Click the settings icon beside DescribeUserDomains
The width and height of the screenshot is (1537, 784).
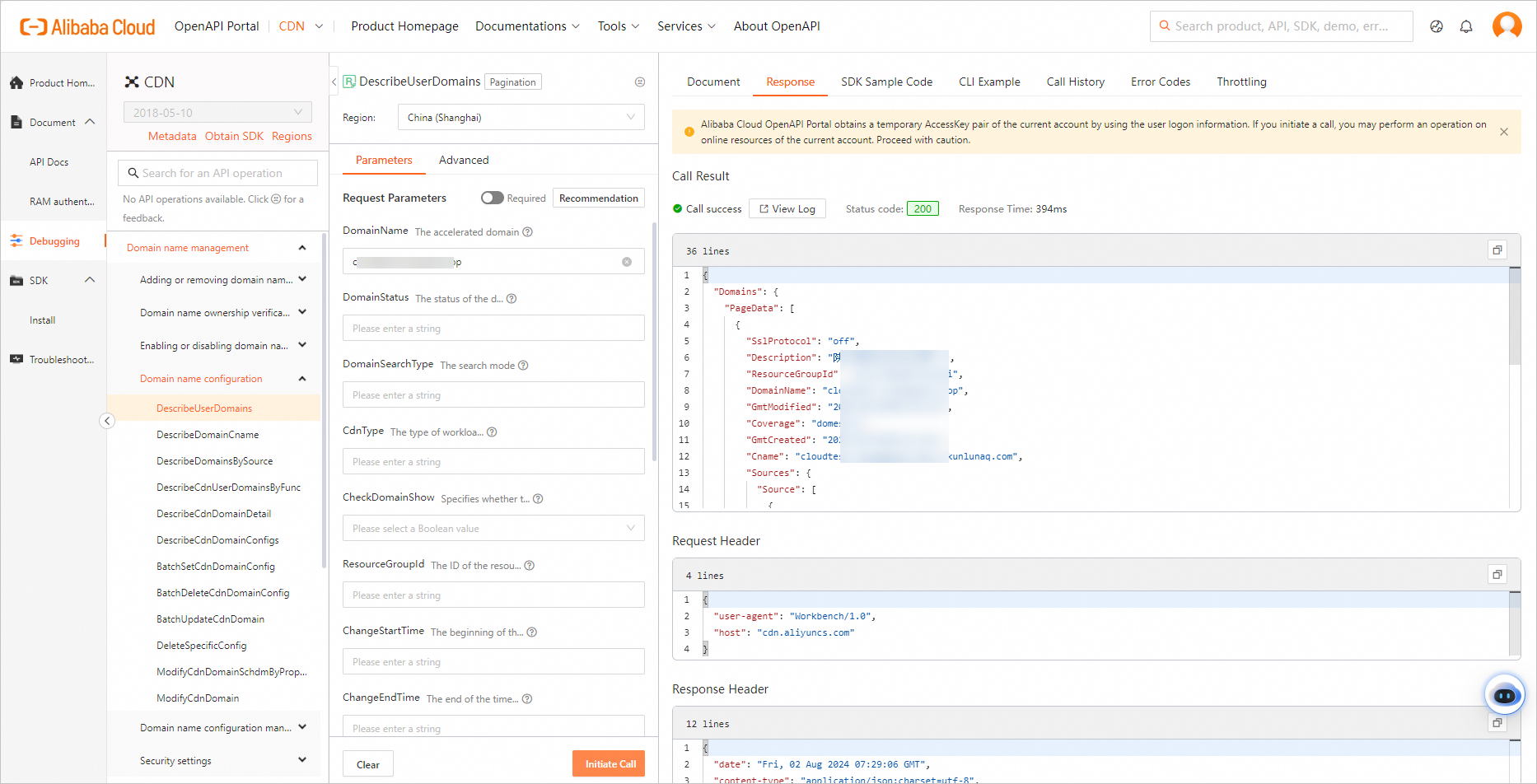pos(640,82)
